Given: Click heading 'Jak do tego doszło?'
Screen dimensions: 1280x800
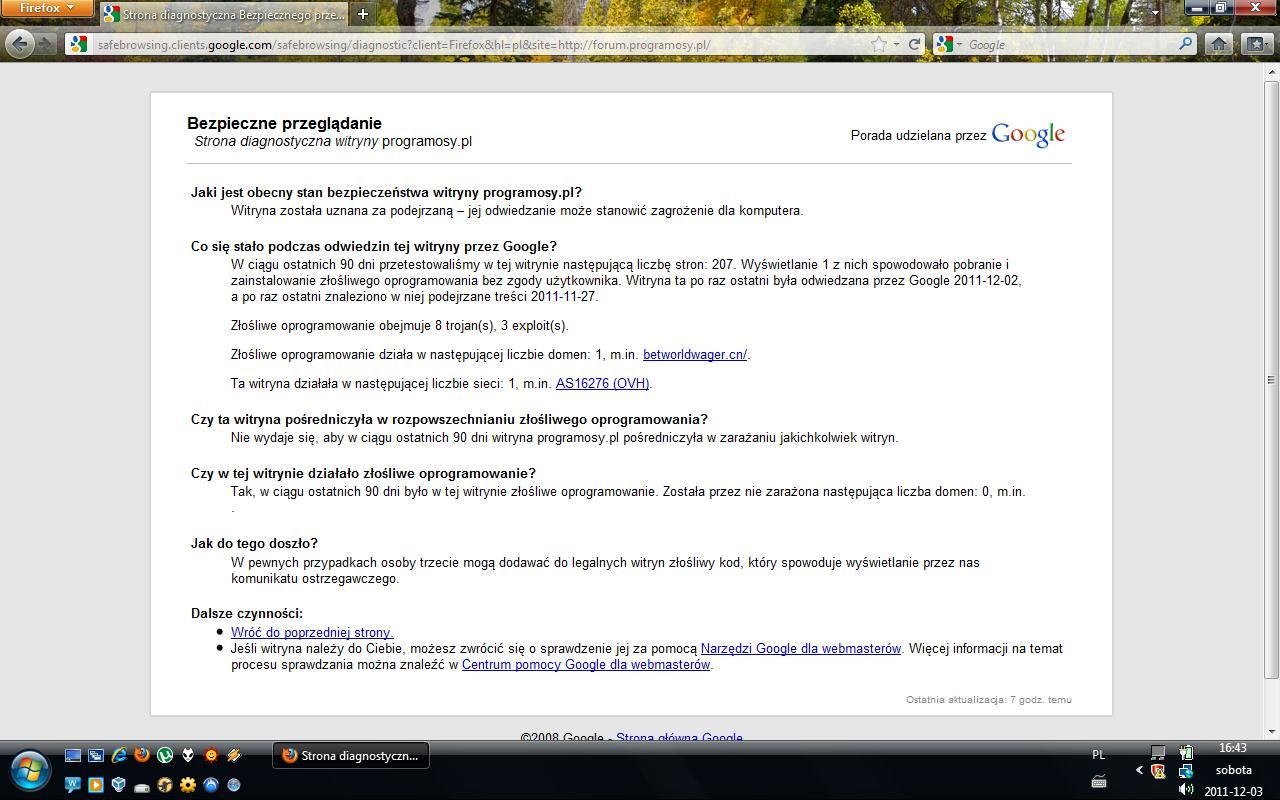Looking at the screenshot, I should tap(254, 543).
